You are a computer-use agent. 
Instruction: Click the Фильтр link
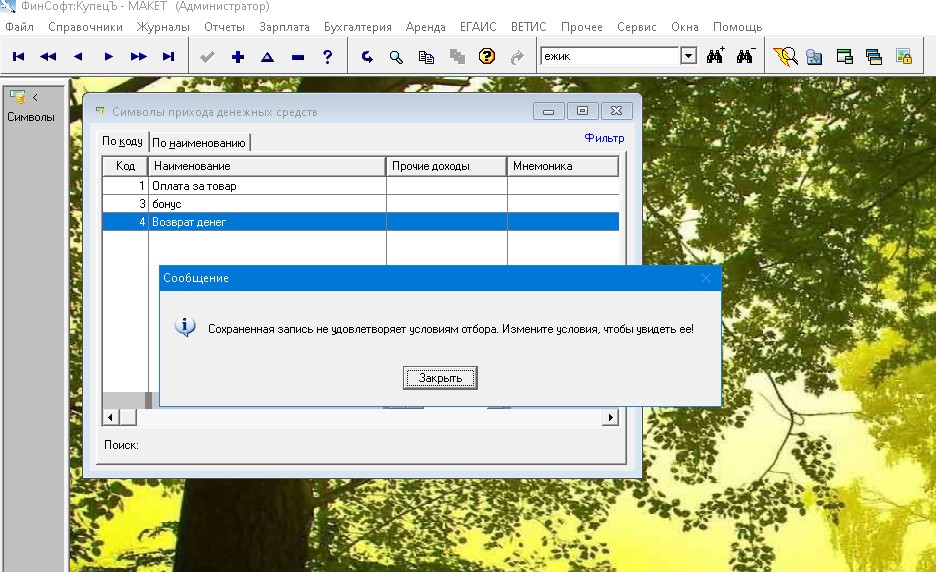pos(603,138)
